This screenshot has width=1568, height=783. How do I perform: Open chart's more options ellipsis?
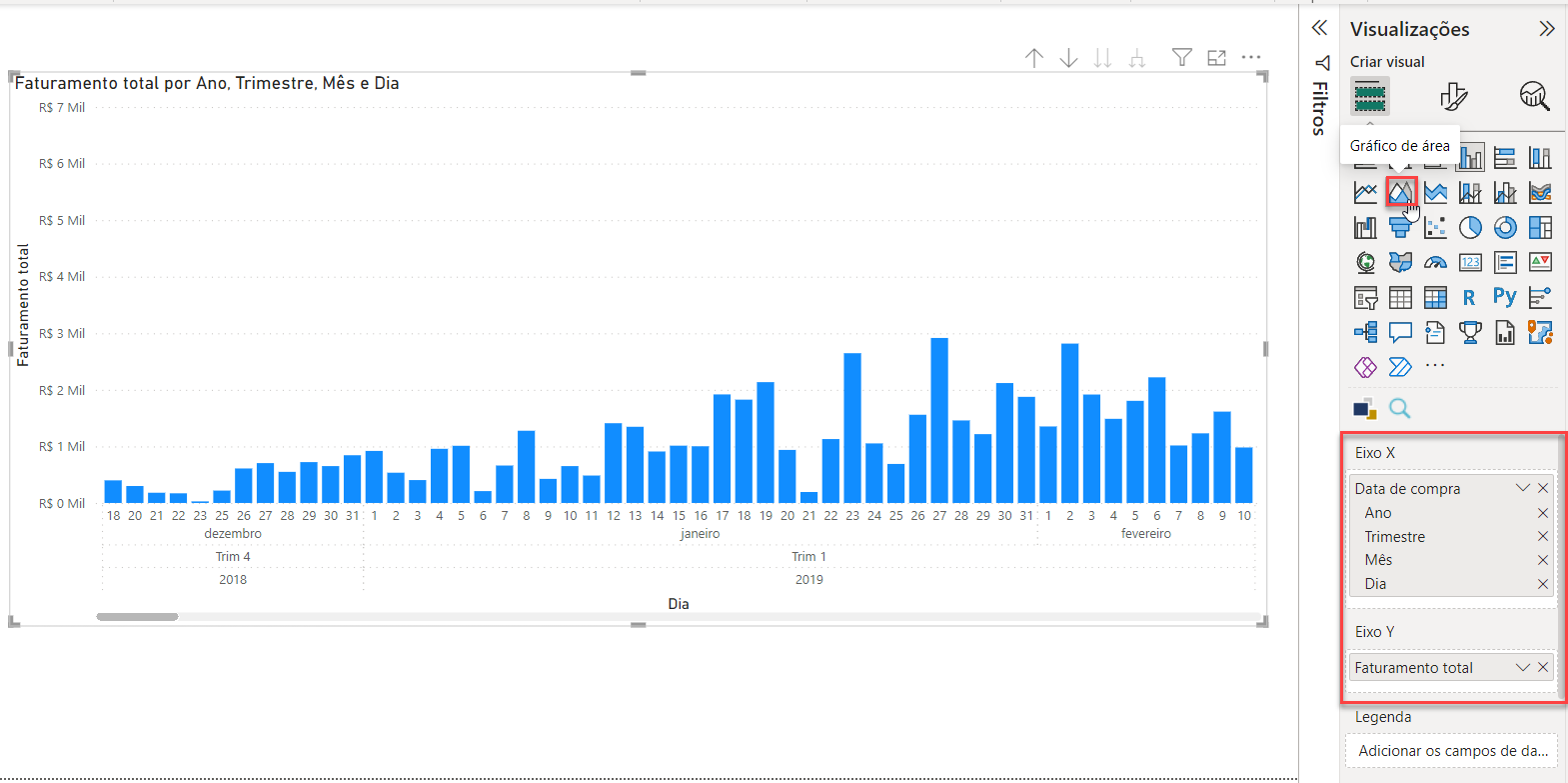point(1251,58)
